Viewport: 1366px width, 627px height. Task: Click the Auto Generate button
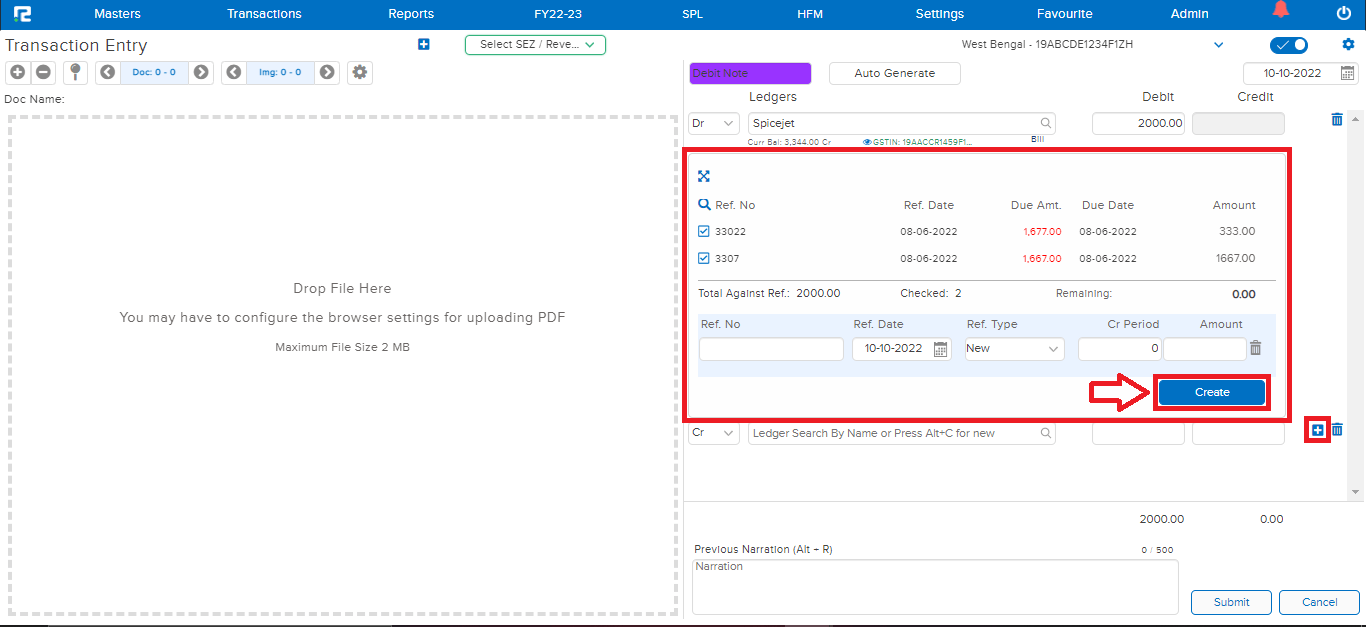894,73
